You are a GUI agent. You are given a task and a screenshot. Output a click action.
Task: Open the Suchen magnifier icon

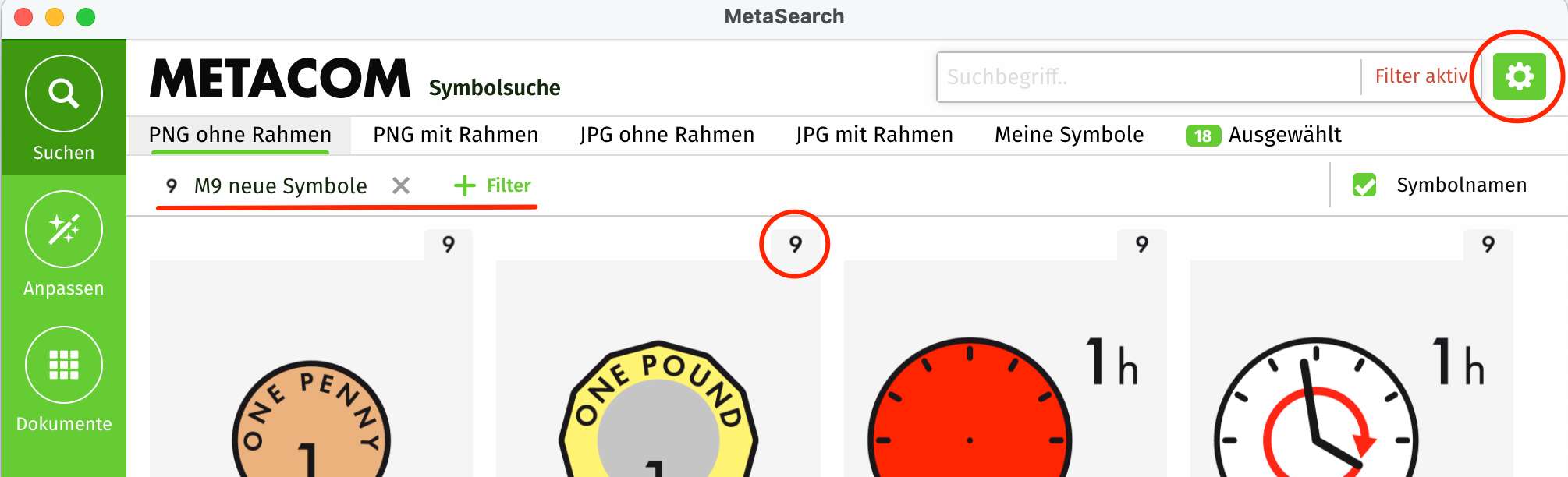coord(63,94)
